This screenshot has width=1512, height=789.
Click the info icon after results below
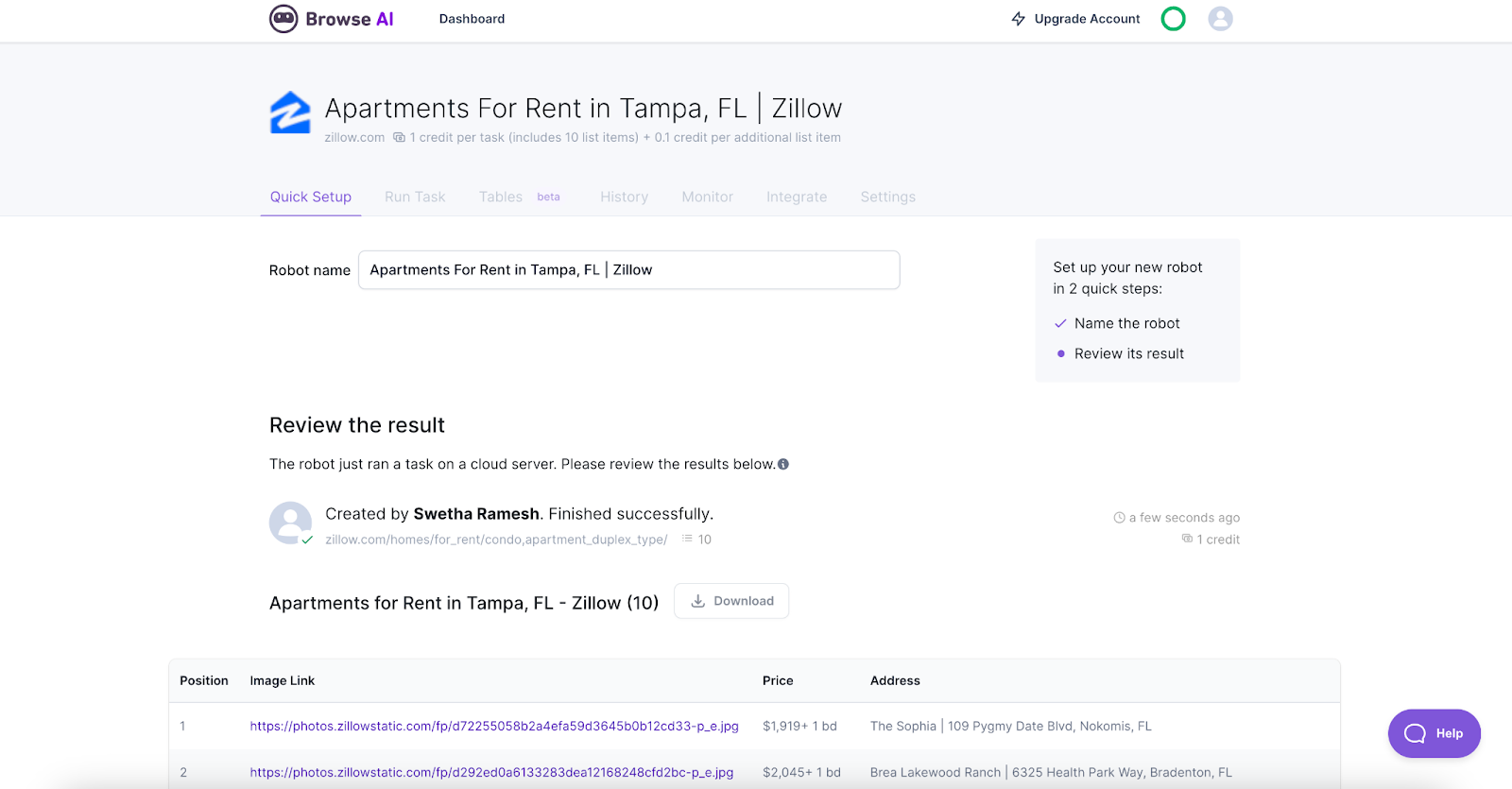point(782,464)
